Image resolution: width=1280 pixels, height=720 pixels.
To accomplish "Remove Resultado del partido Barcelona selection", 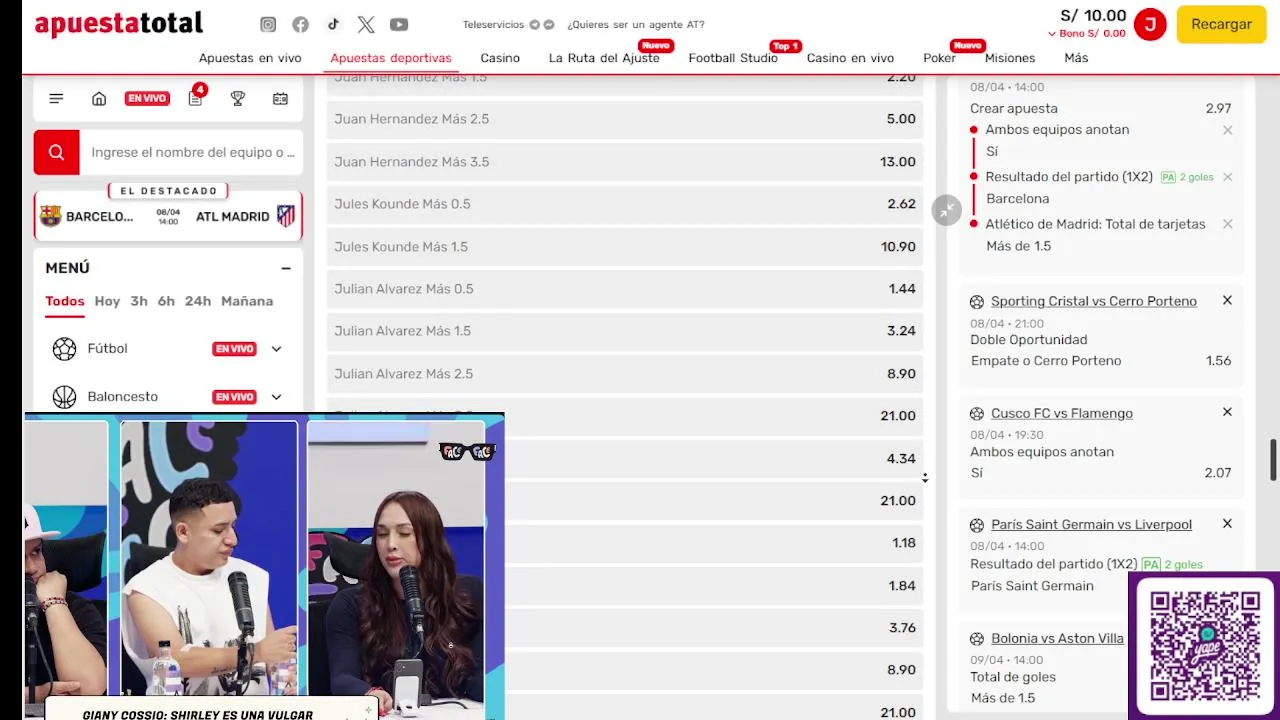I will (x=1227, y=177).
